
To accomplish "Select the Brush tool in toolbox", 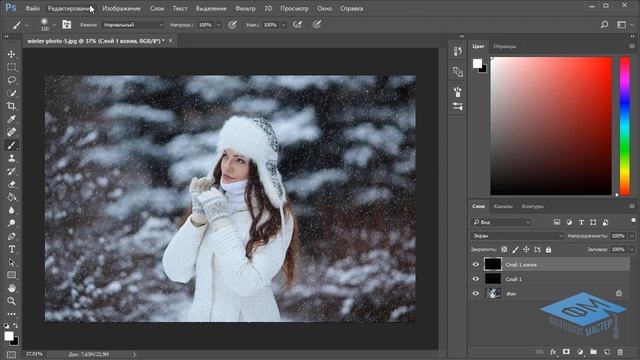I will (11, 145).
